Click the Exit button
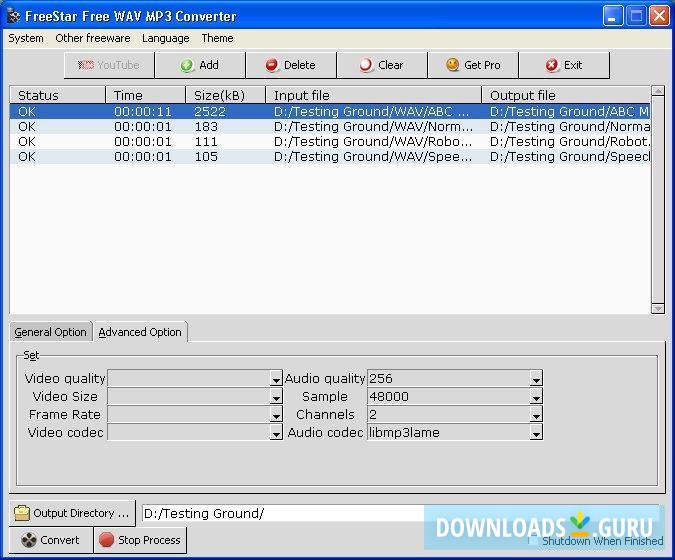Viewport: 675px width, 560px height. point(564,65)
